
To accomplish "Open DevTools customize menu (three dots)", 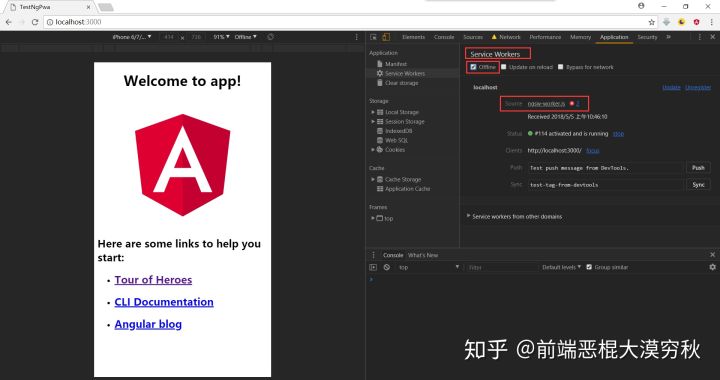I will click(700, 37).
